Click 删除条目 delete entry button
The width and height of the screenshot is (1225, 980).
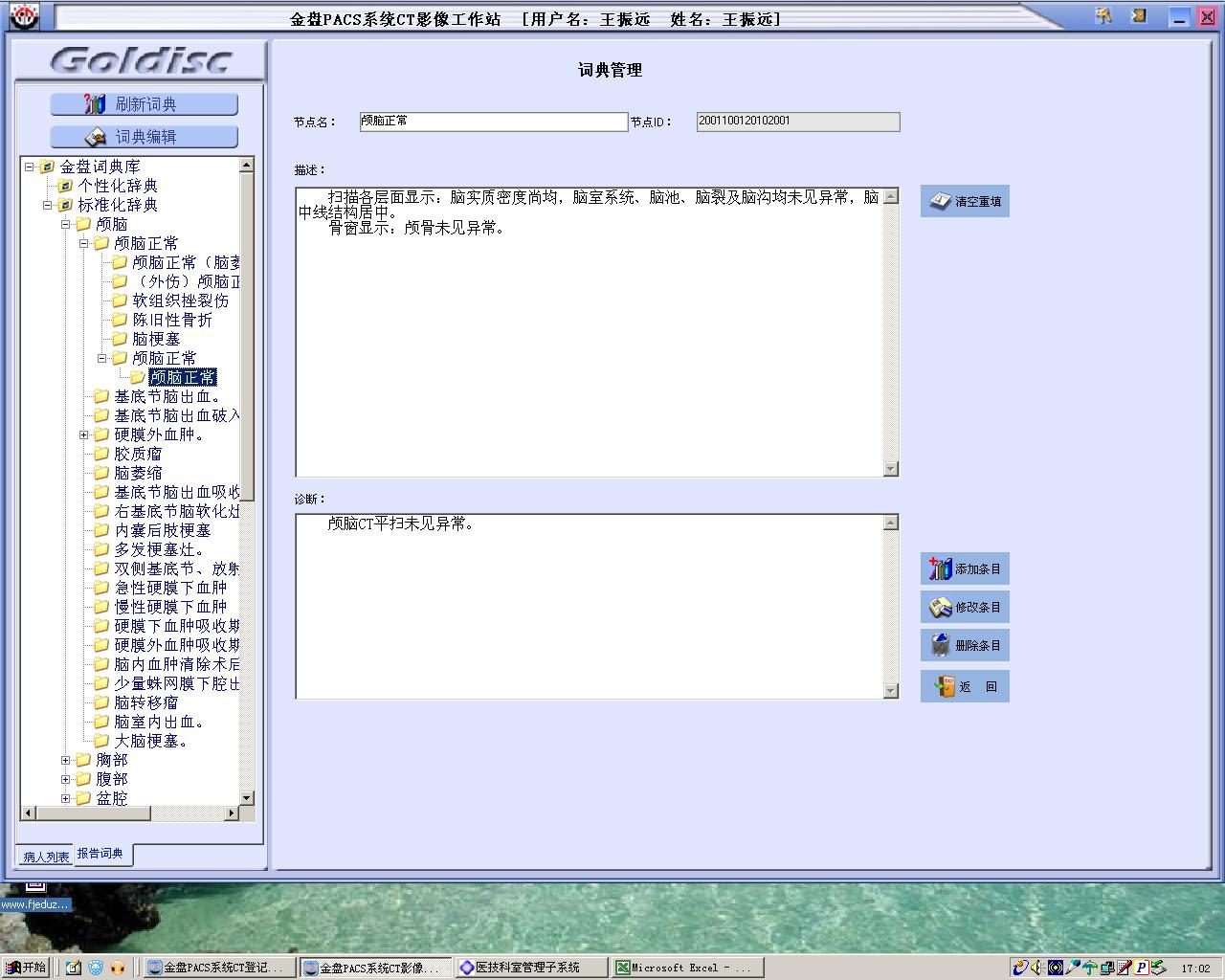tap(965, 646)
